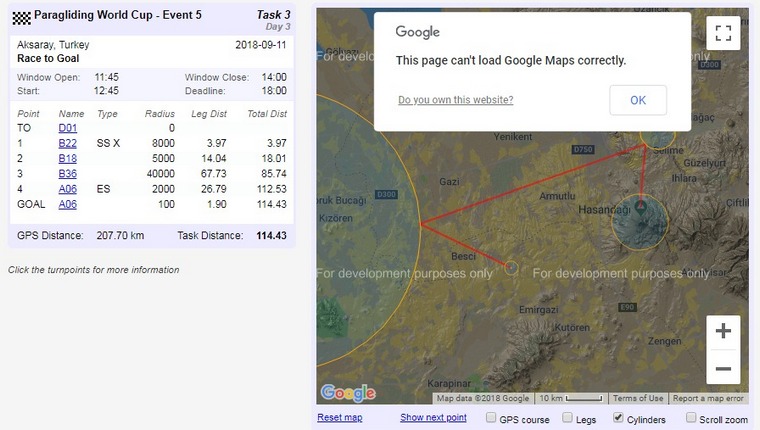Screen dimensions: 760x430
Task: Zoom in on the map
Action: [x=723, y=332]
